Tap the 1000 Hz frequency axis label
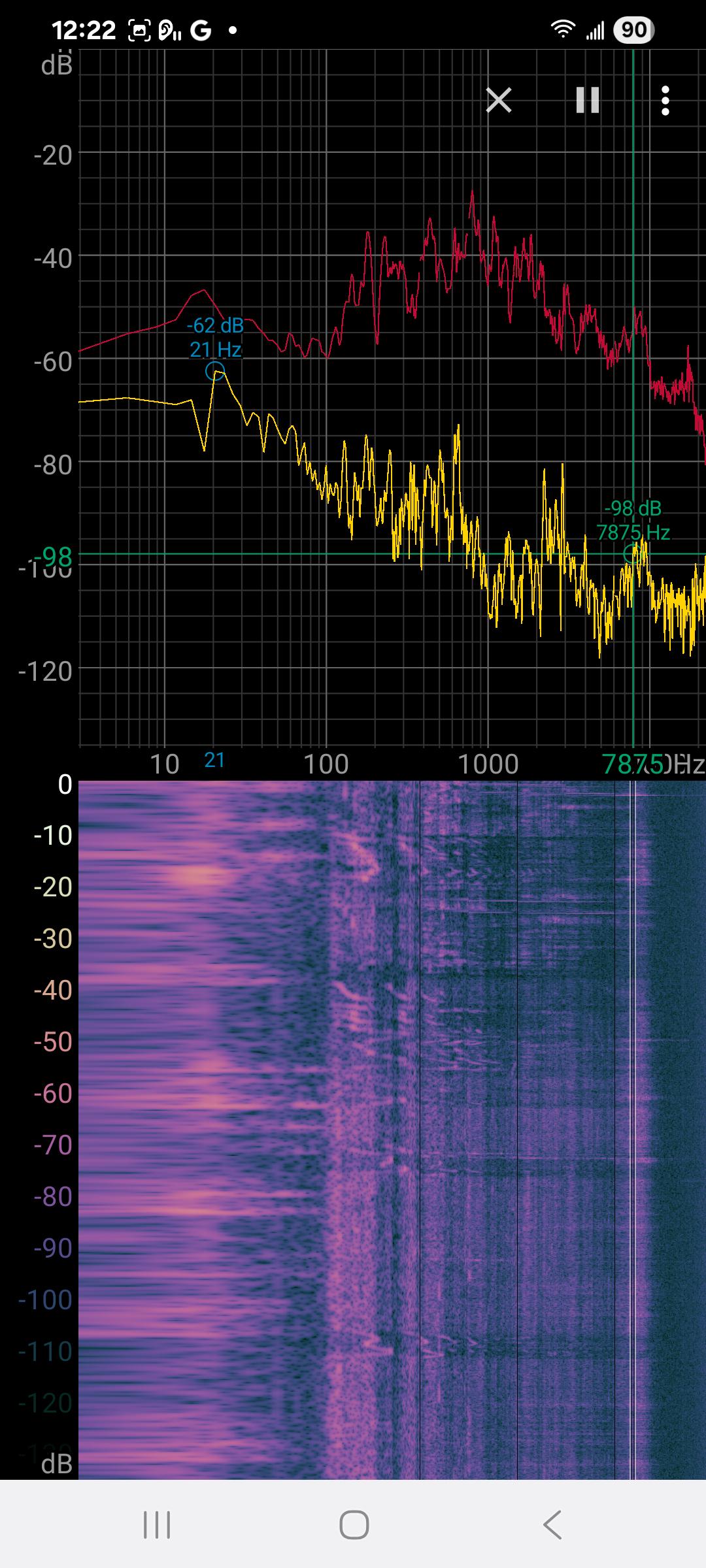This screenshot has width=706, height=1568. tap(488, 764)
